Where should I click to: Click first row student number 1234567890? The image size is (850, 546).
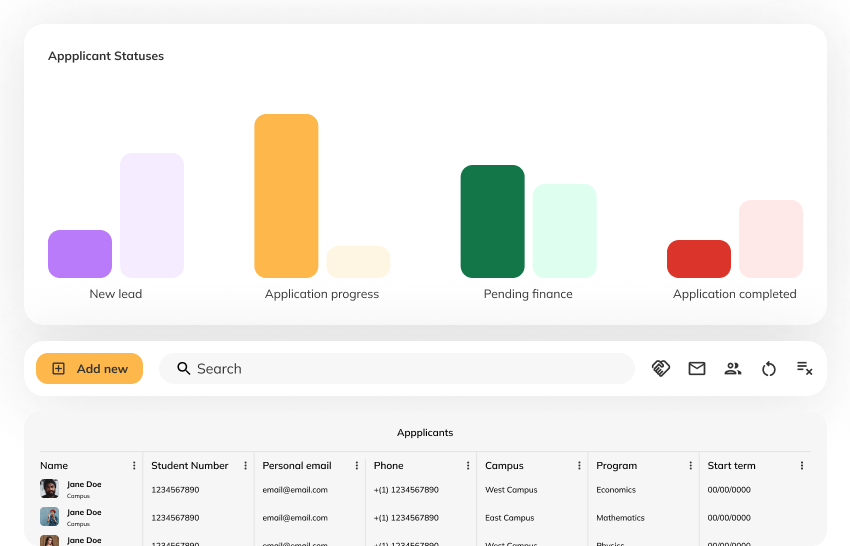(x=175, y=490)
